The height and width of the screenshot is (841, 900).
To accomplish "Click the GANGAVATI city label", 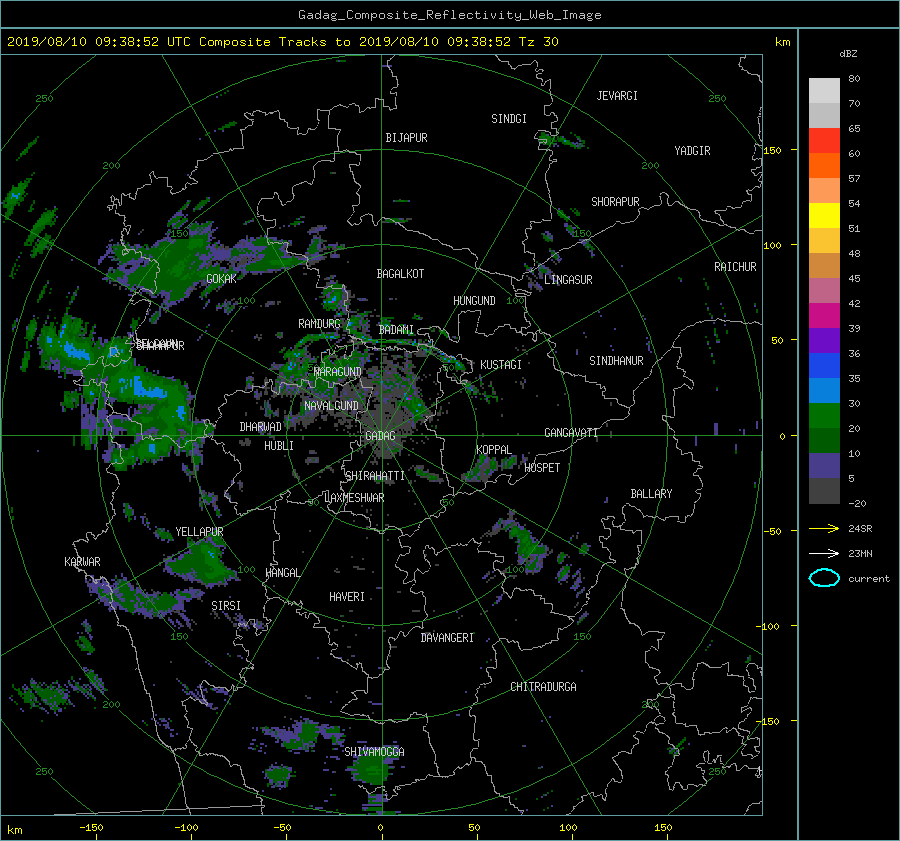I will click(571, 433).
